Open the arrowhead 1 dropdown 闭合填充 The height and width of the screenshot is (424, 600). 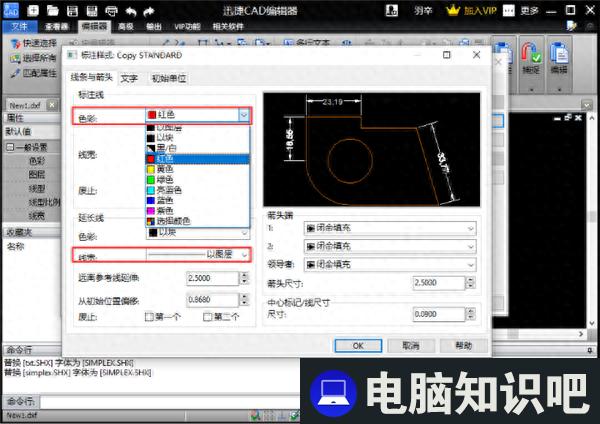click(390, 228)
